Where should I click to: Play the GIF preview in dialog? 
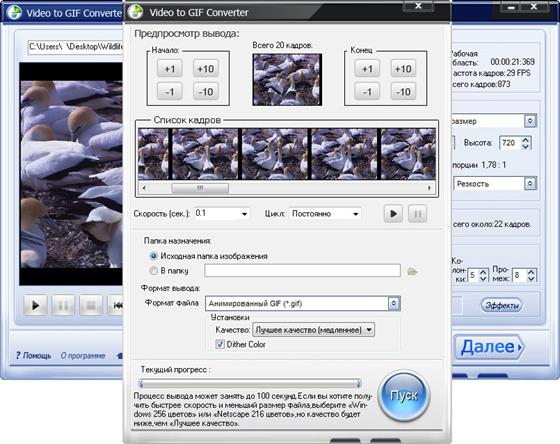(393, 214)
